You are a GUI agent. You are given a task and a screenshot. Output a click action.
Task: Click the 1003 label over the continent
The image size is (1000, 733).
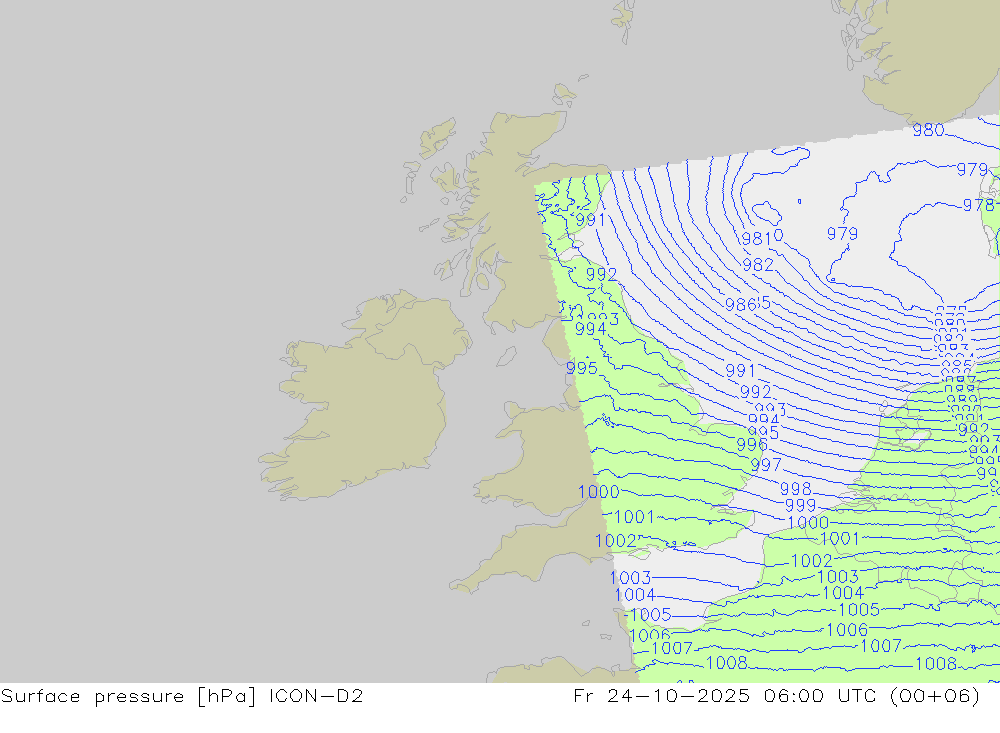coord(838,577)
